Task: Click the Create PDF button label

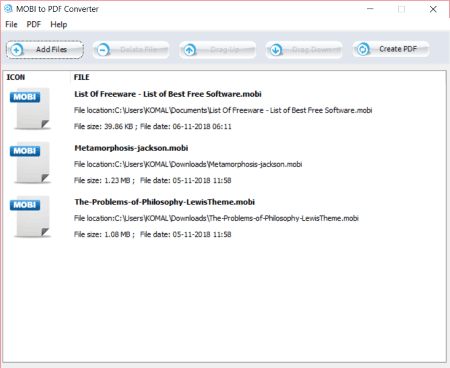Action: click(x=398, y=49)
